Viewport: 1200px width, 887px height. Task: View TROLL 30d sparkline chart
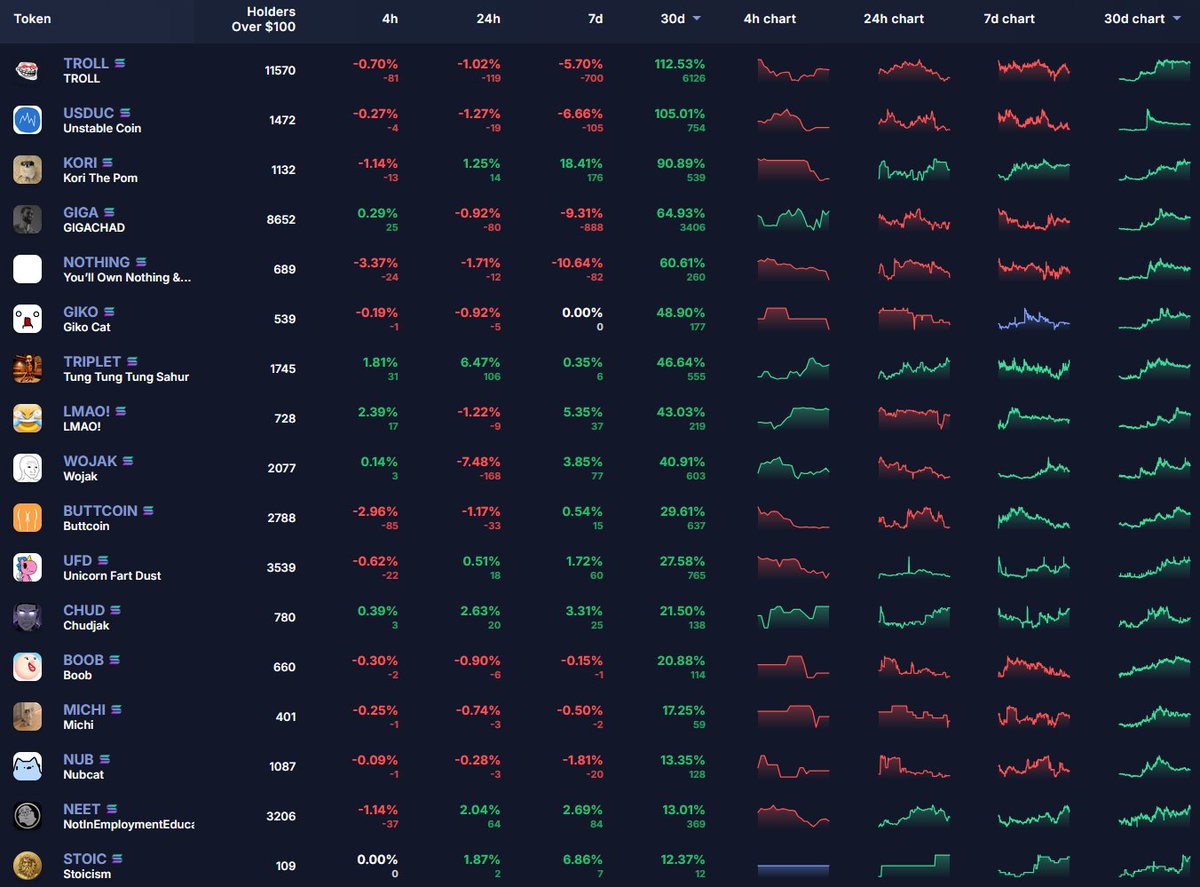(1154, 70)
